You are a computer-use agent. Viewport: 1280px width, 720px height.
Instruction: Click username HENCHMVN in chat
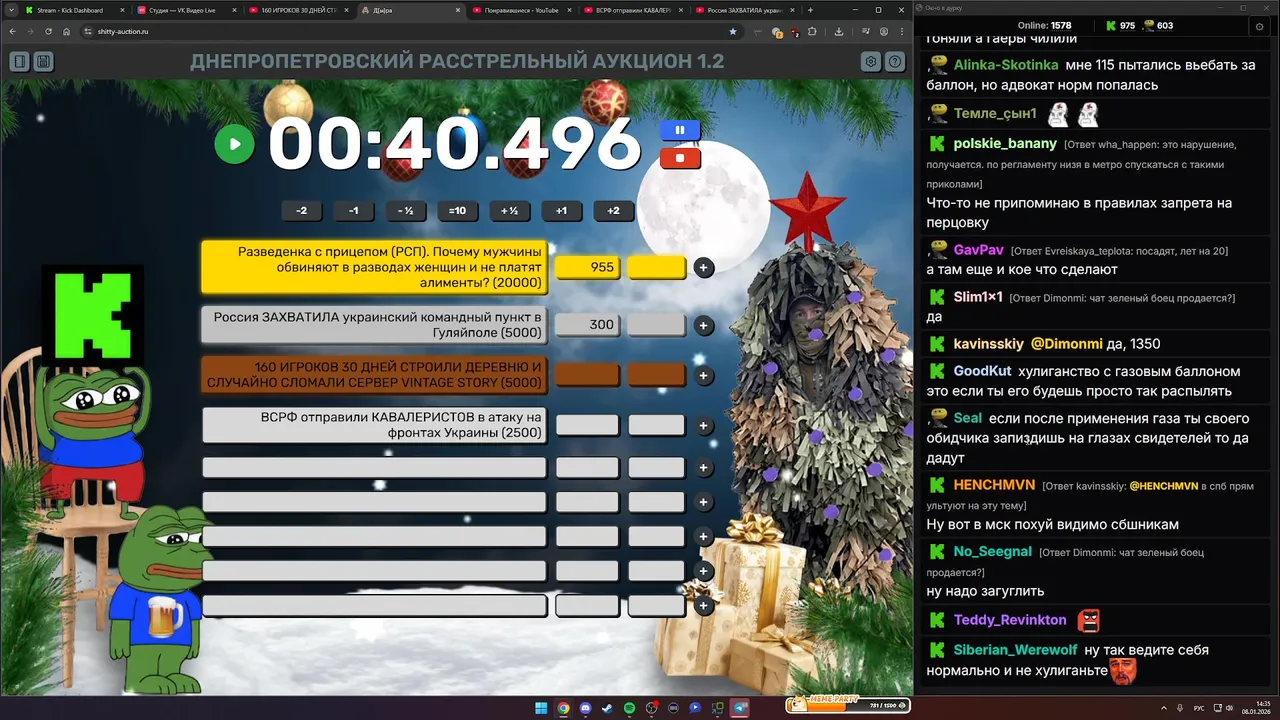pyautogui.click(x=994, y=485)
